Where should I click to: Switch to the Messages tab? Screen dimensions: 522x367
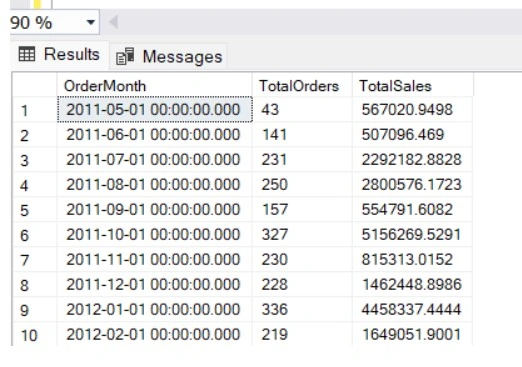[169, 56]
